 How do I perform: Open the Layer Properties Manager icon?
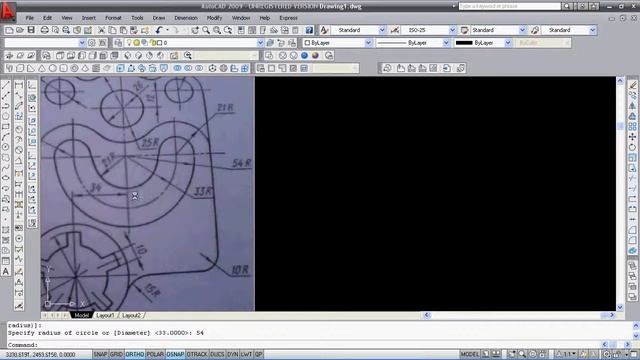click(118, 43)
